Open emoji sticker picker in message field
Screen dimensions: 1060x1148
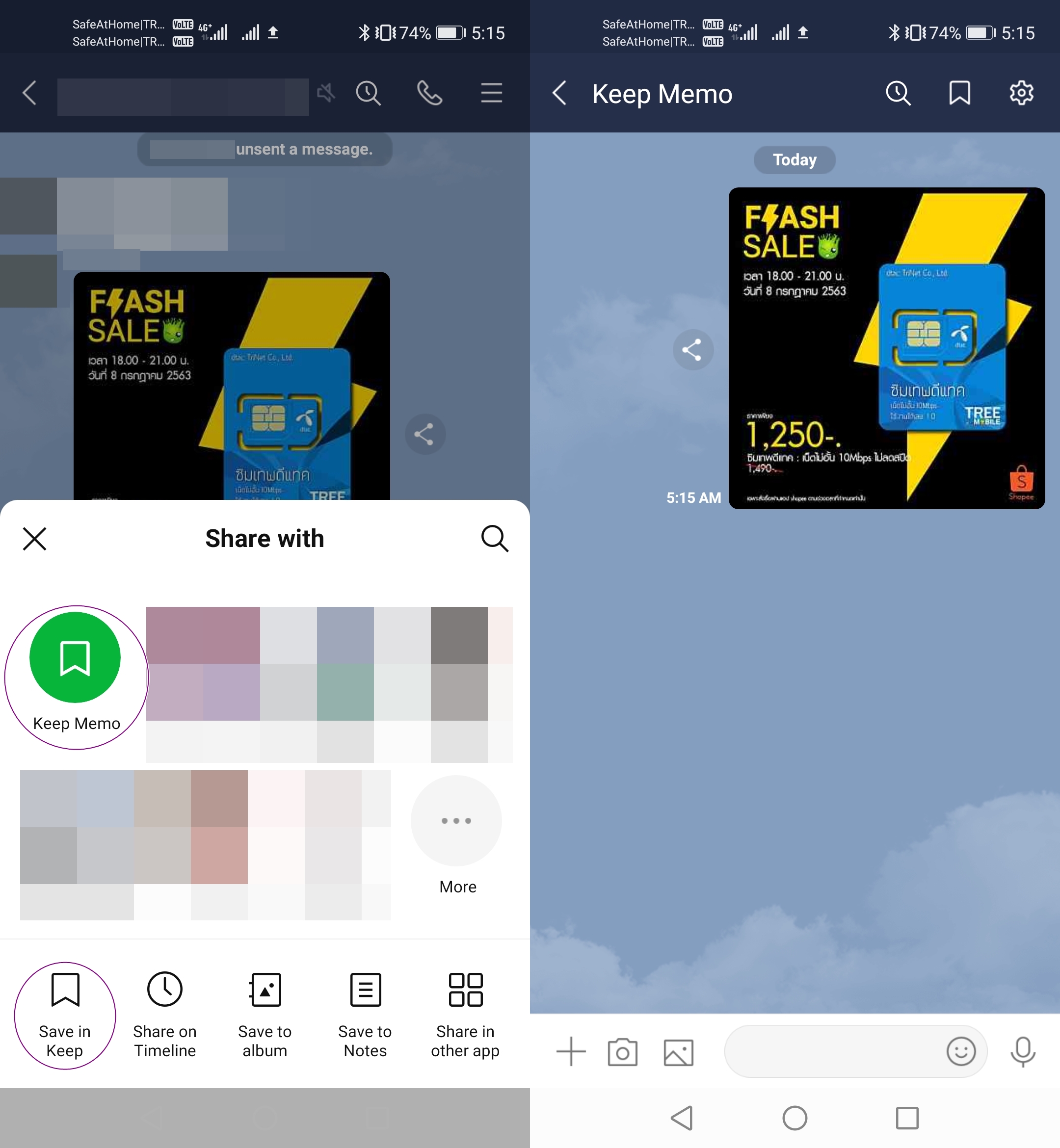[x=961, y=1052]
